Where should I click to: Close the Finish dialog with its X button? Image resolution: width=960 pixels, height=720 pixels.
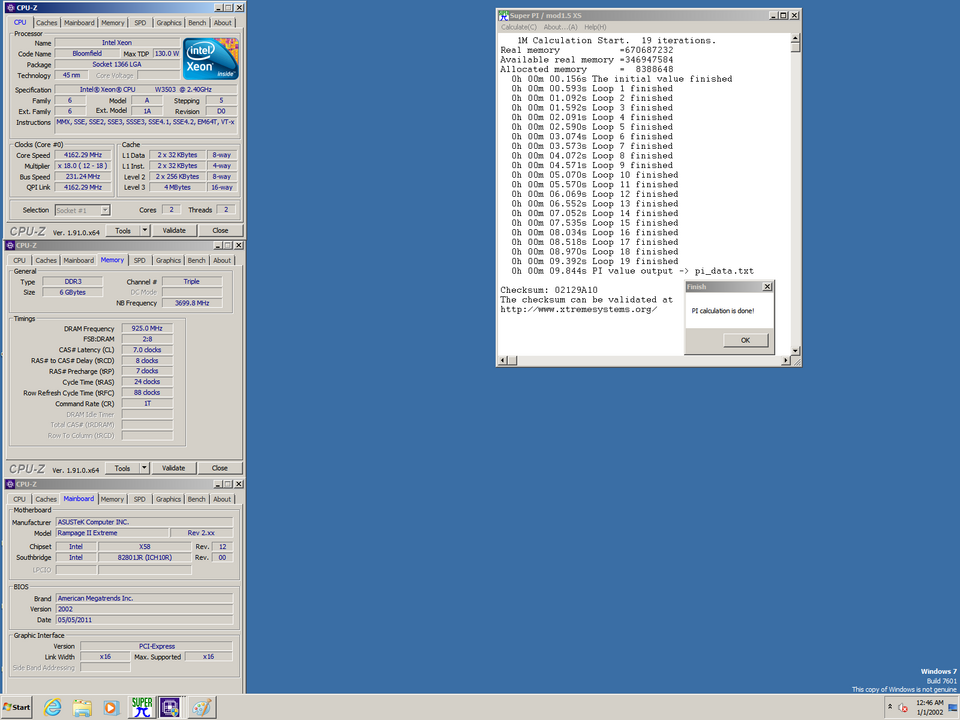click(x=767, y=287)
